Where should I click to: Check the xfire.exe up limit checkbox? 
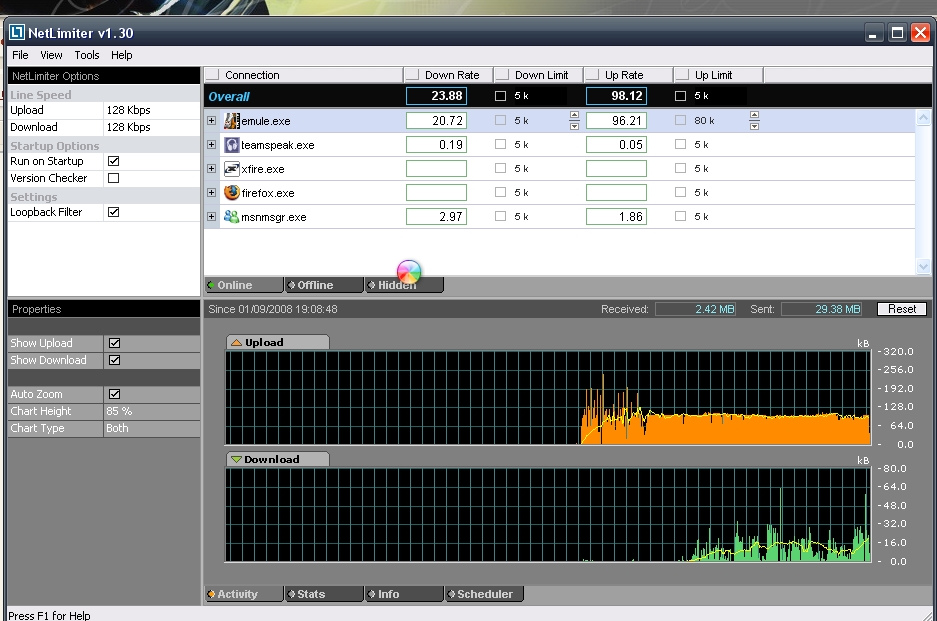pos(681,168)
